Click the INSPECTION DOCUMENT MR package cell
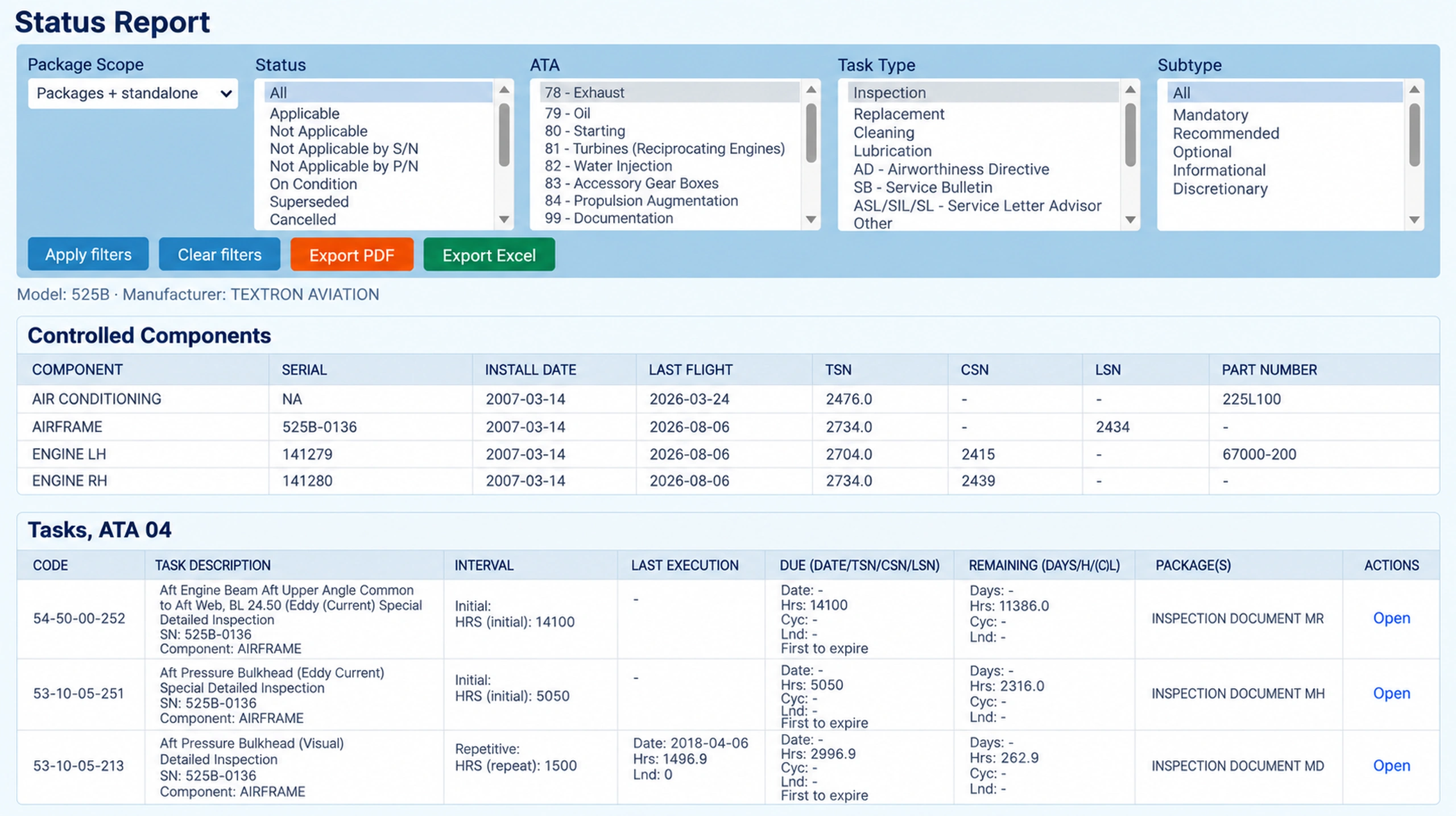 [x=1238, y=619]
